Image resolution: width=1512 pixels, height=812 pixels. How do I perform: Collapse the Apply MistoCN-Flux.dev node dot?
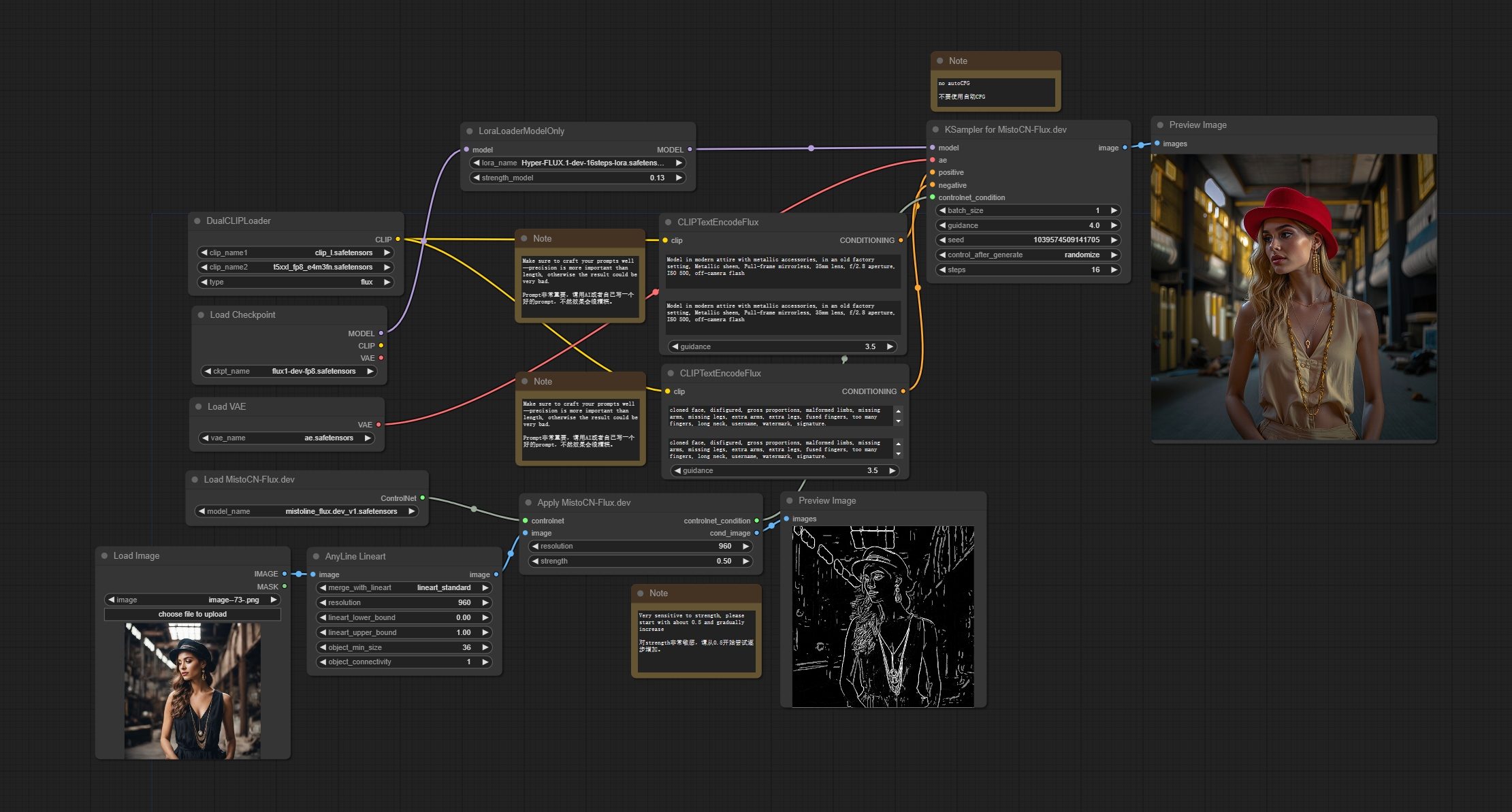(x=528, y=503)
